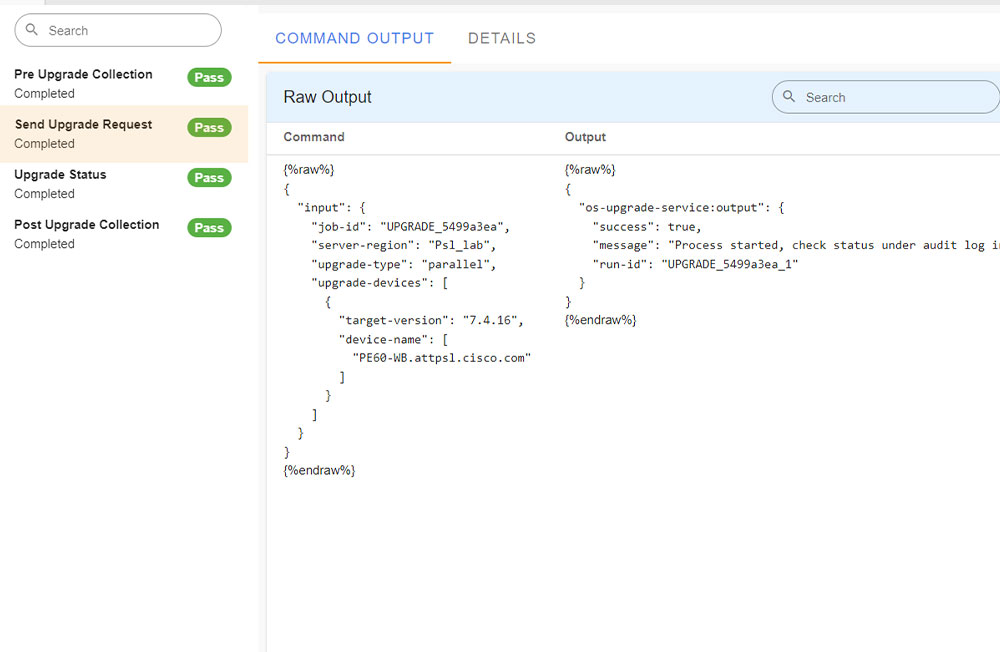
Task: Select the Send Upgrade Request step
Action: (x=124, y=133)
